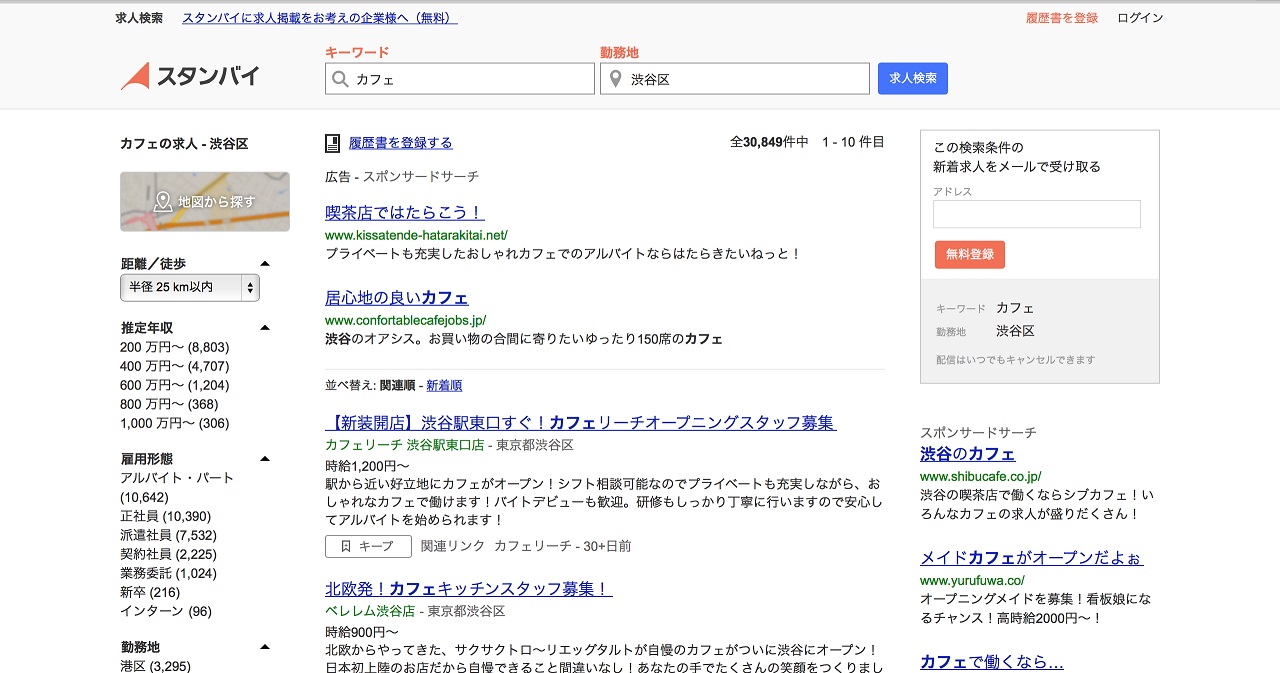Click the location pin icon in 勤務地 field
Image resolution: width=1280 pixels, height=673 pixels.
(616, 79)
